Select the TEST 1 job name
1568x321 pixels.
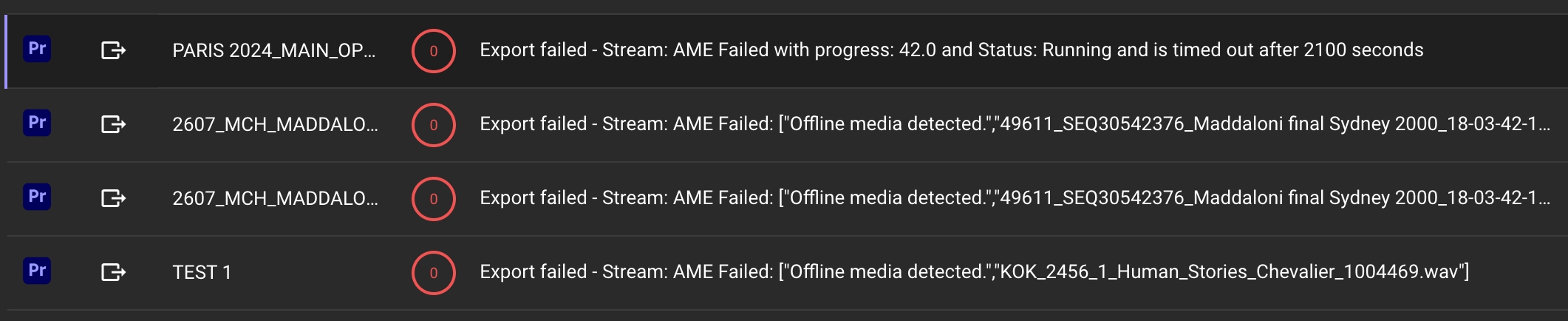(202, 272)
